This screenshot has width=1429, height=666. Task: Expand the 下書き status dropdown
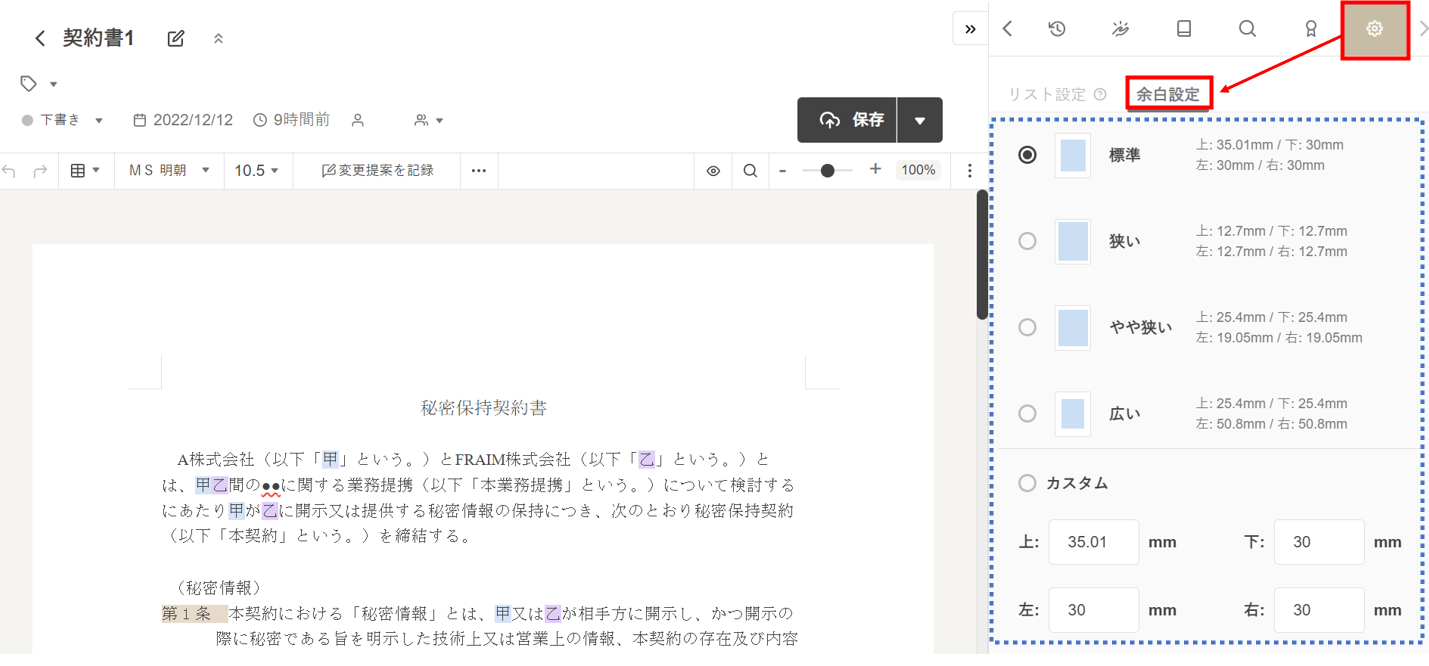click(x=63, y=120)
